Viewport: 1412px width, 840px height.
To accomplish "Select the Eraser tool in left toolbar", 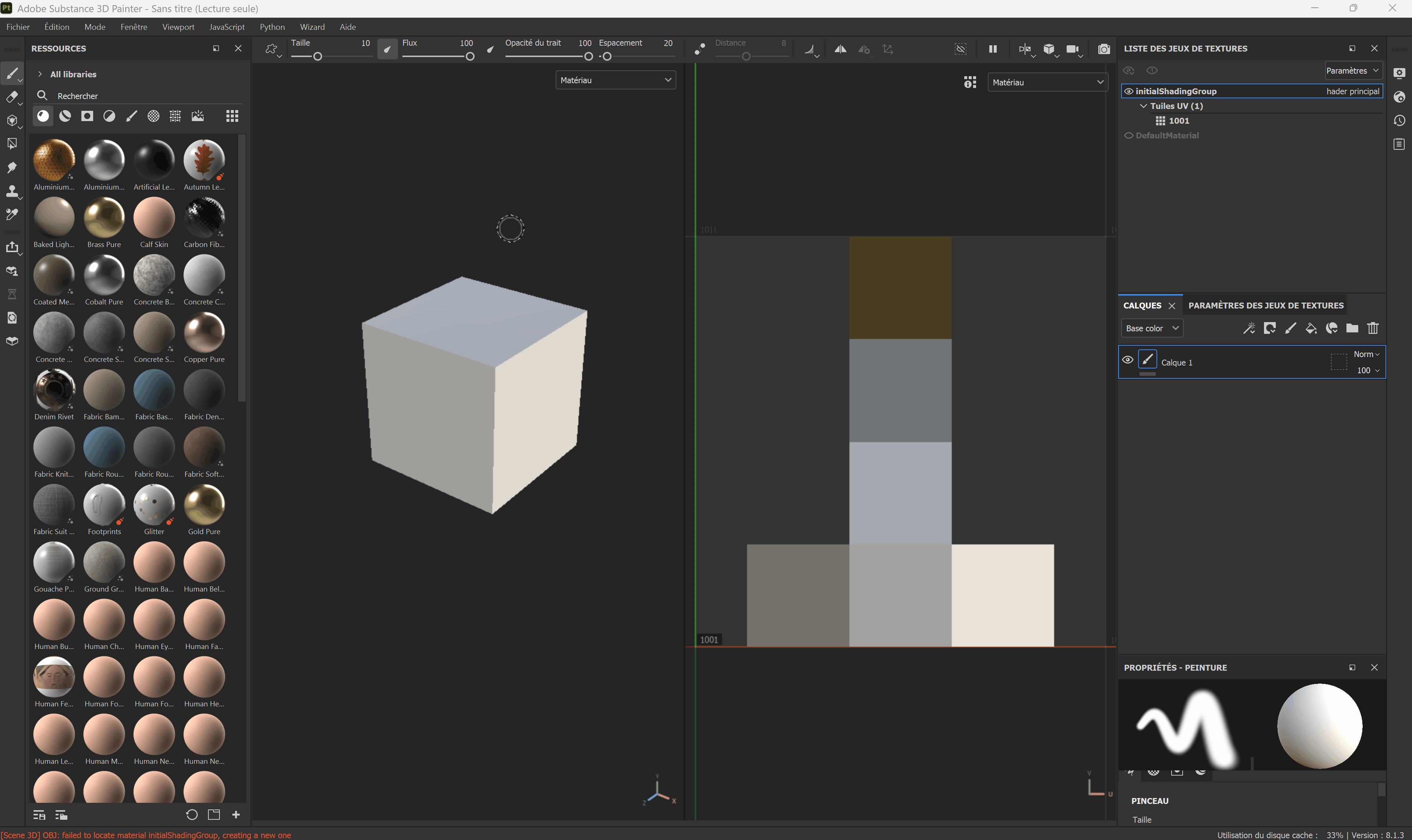I will [12, 97].
